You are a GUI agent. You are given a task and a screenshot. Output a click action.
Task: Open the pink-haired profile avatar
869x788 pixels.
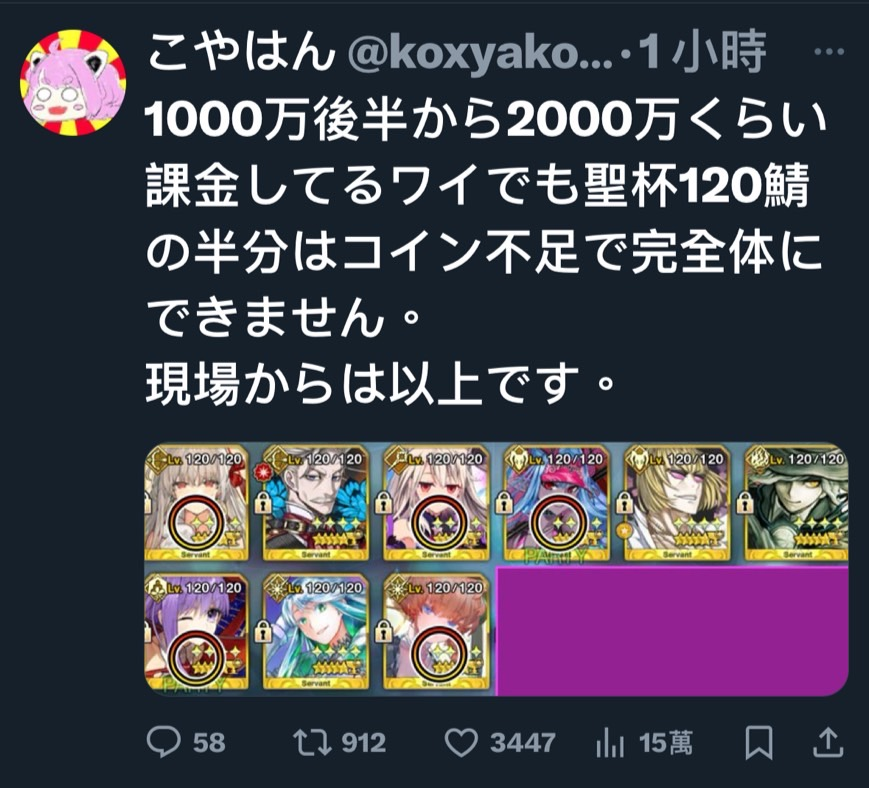point(73,83)
